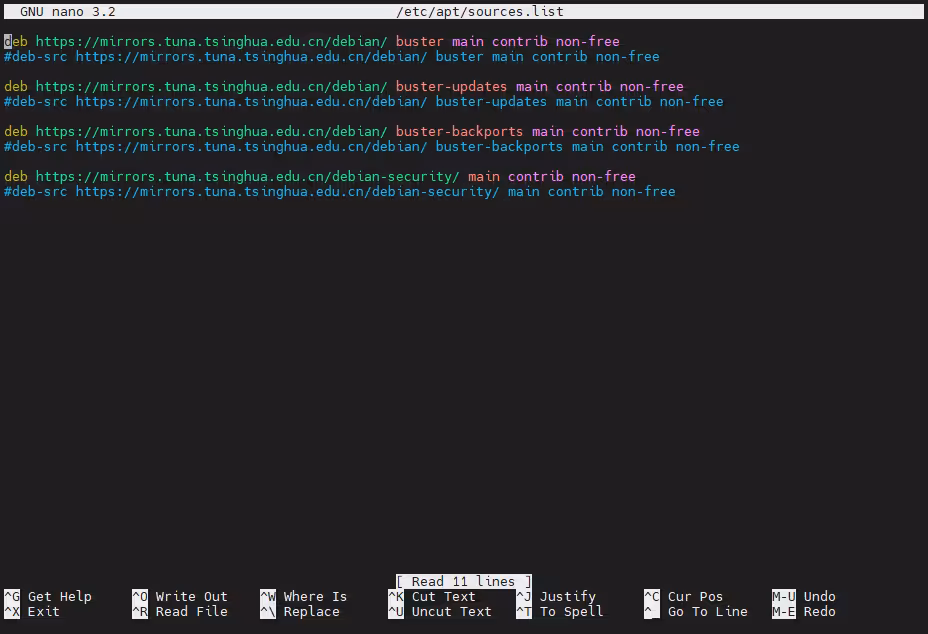Viewport: 928px width, 634px height.
Task: Click '#deb-src' on the debian-security line
Action: pos(36,192)
